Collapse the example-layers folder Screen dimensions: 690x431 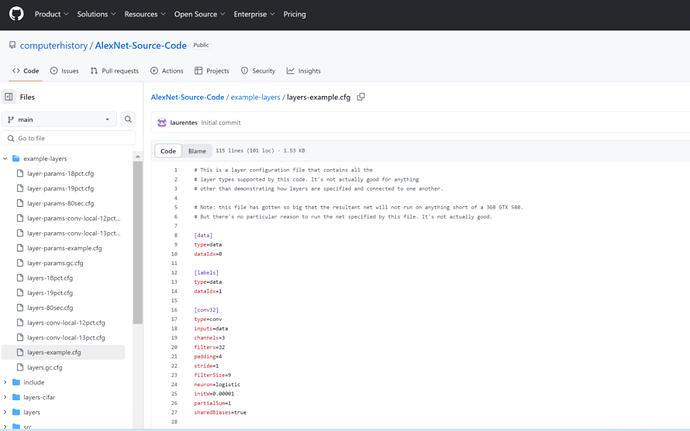pyautogui.click(x=6, y=159)
